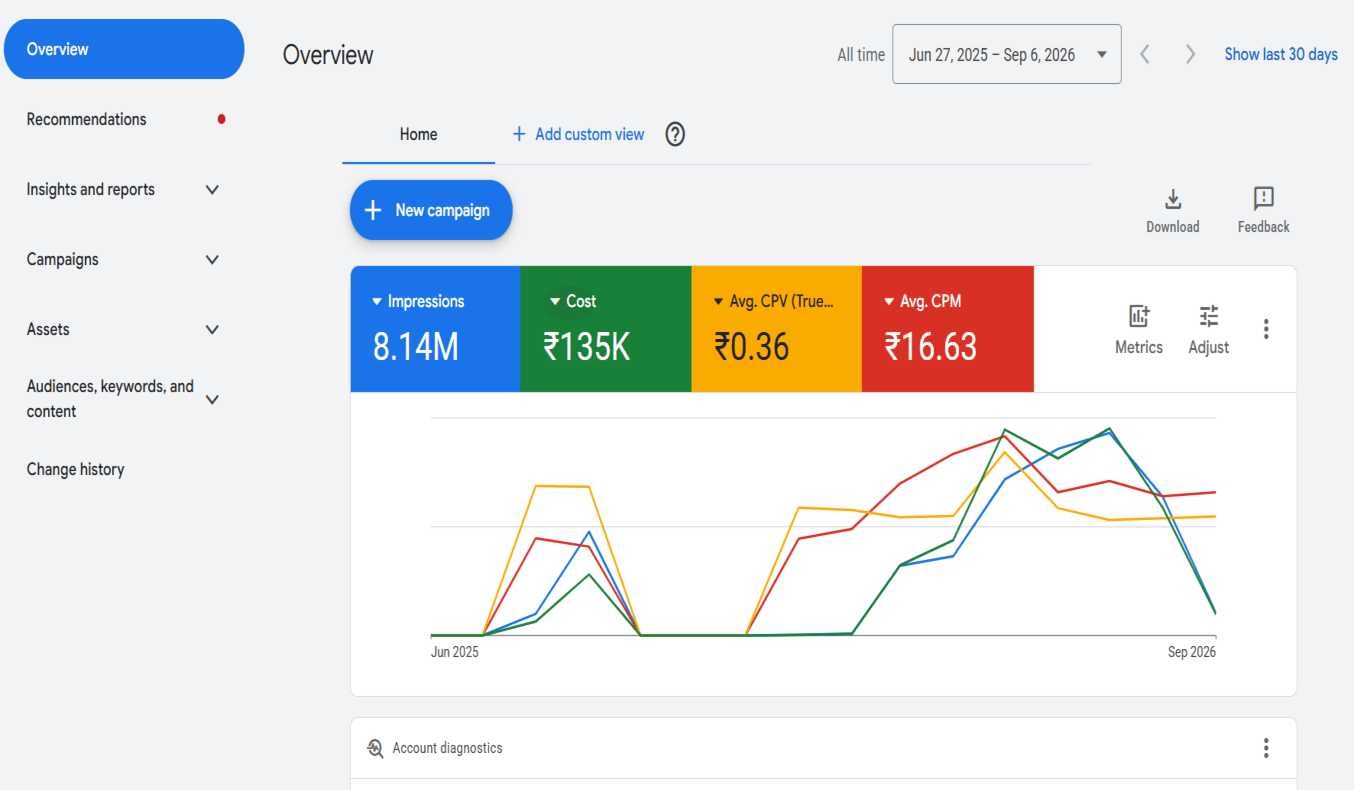Click the help question mark icon
1354x790 pixels.
(x=675, y=134)
